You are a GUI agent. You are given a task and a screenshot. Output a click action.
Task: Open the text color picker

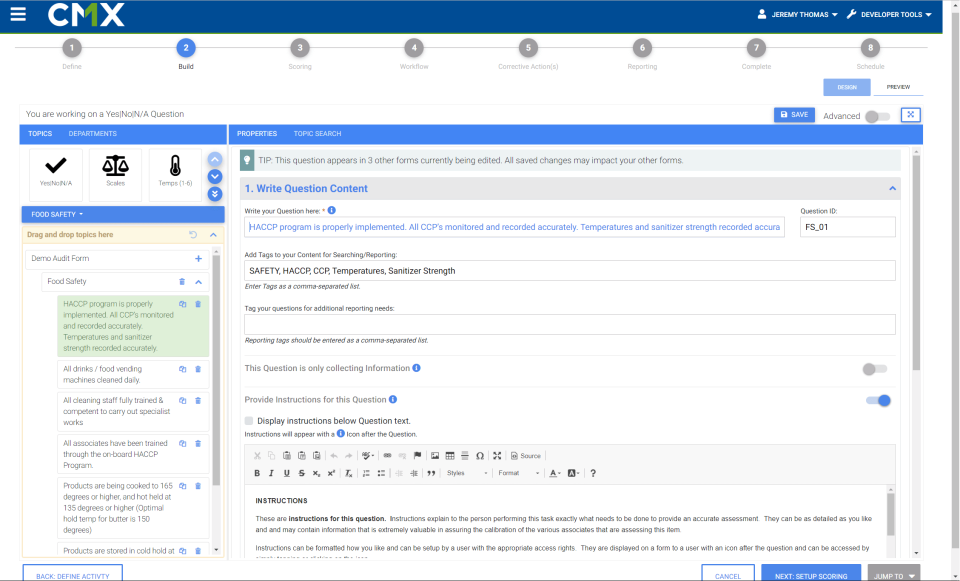pyautogui.click(x=555, y=473)
